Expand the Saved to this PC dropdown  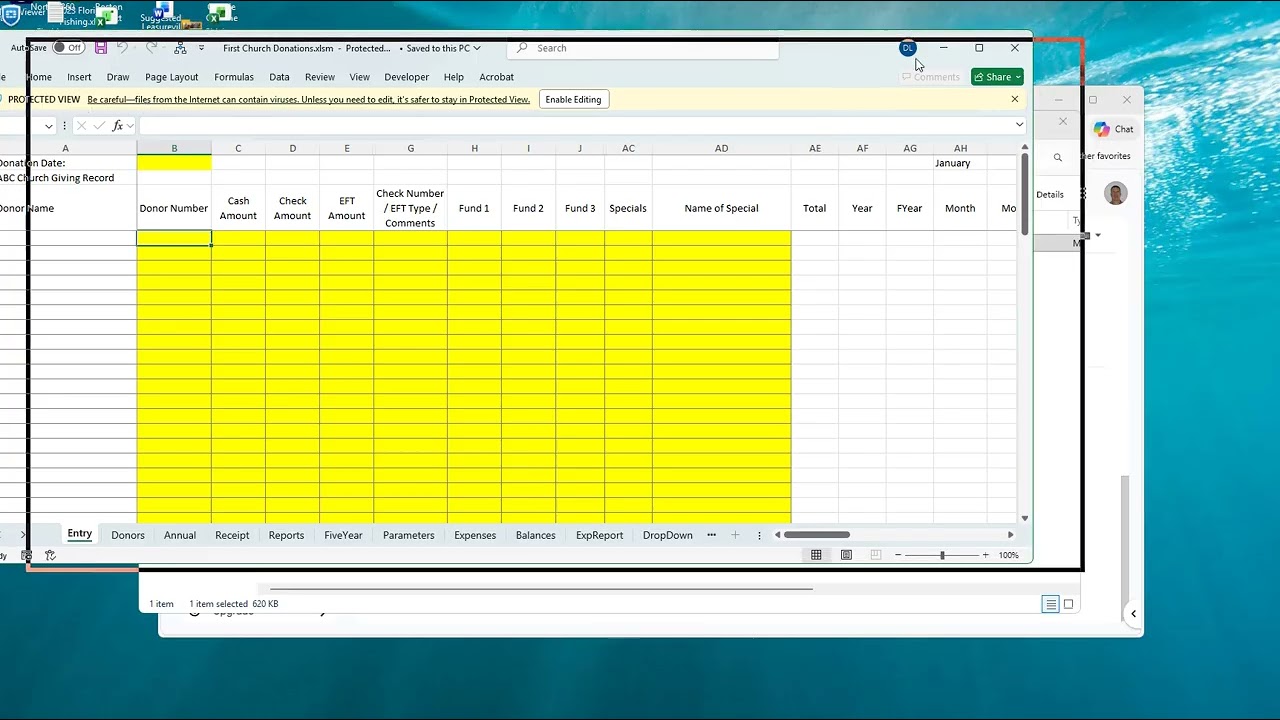pyautogui.click(x=440, y=48)
